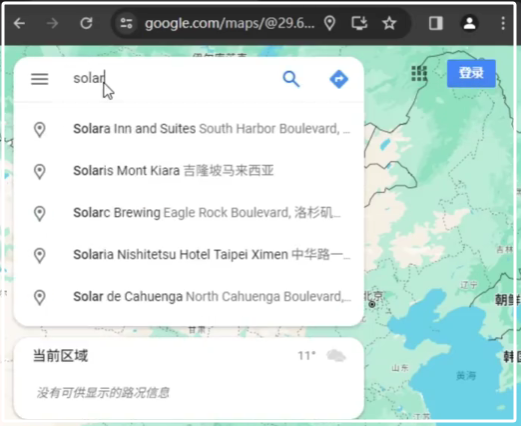Click the install app icon in address bar

coord(359,23)
